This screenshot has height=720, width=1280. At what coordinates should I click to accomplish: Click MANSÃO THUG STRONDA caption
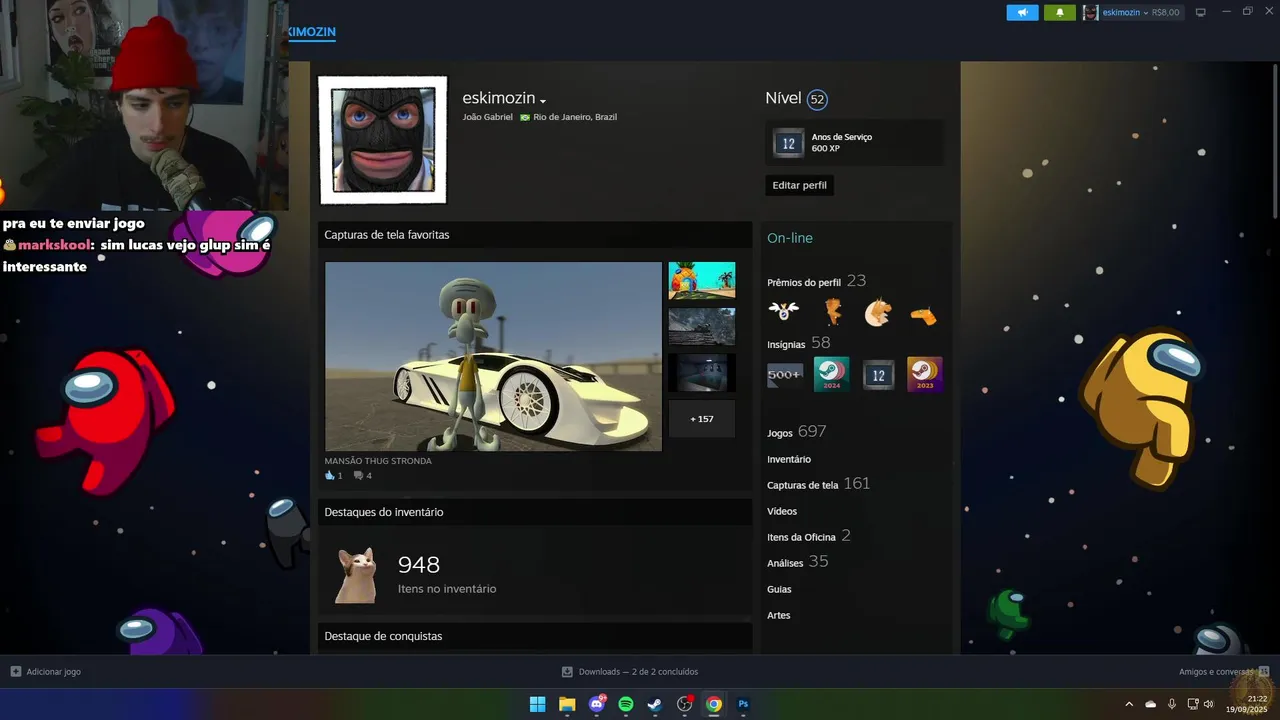click(378, 461)
